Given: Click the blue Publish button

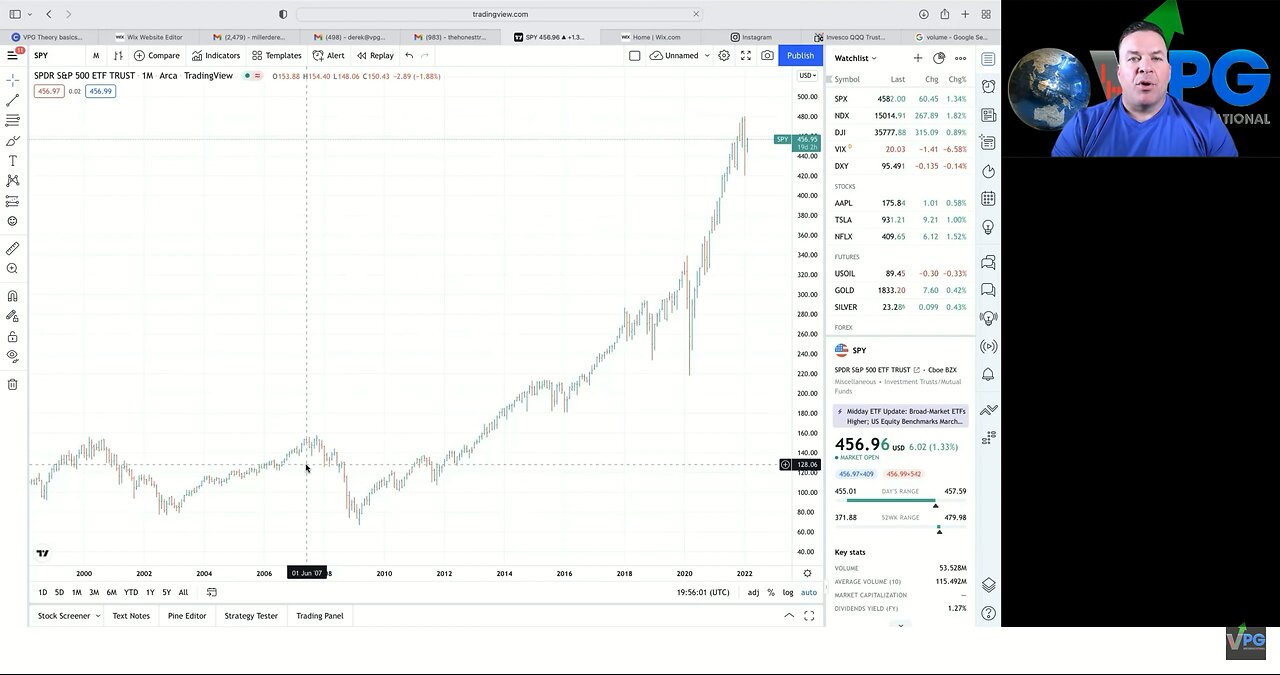Looking at the screenshot, I should coord(800,56).
